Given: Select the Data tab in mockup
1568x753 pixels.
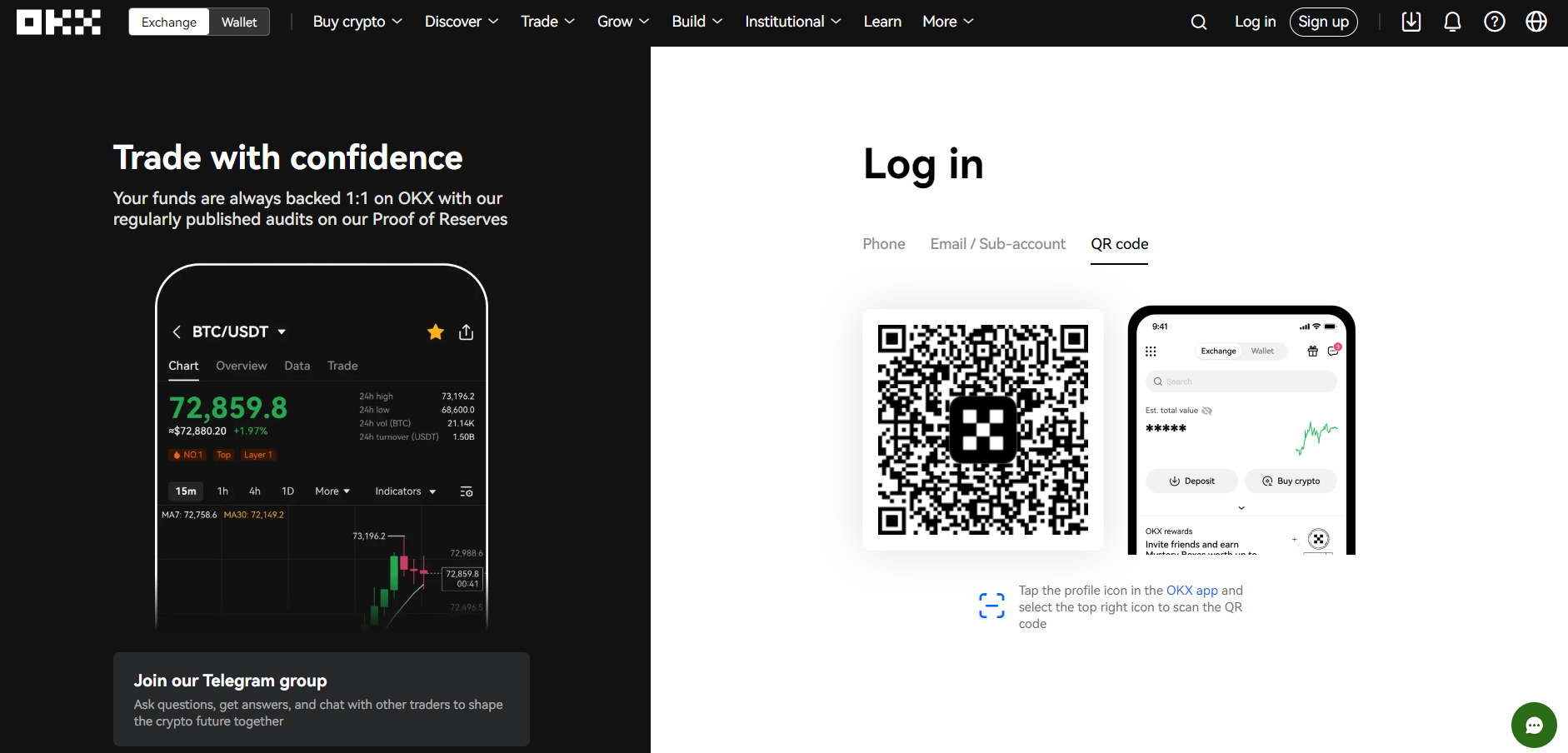Looking at the screenshot, I should point(297,366).
